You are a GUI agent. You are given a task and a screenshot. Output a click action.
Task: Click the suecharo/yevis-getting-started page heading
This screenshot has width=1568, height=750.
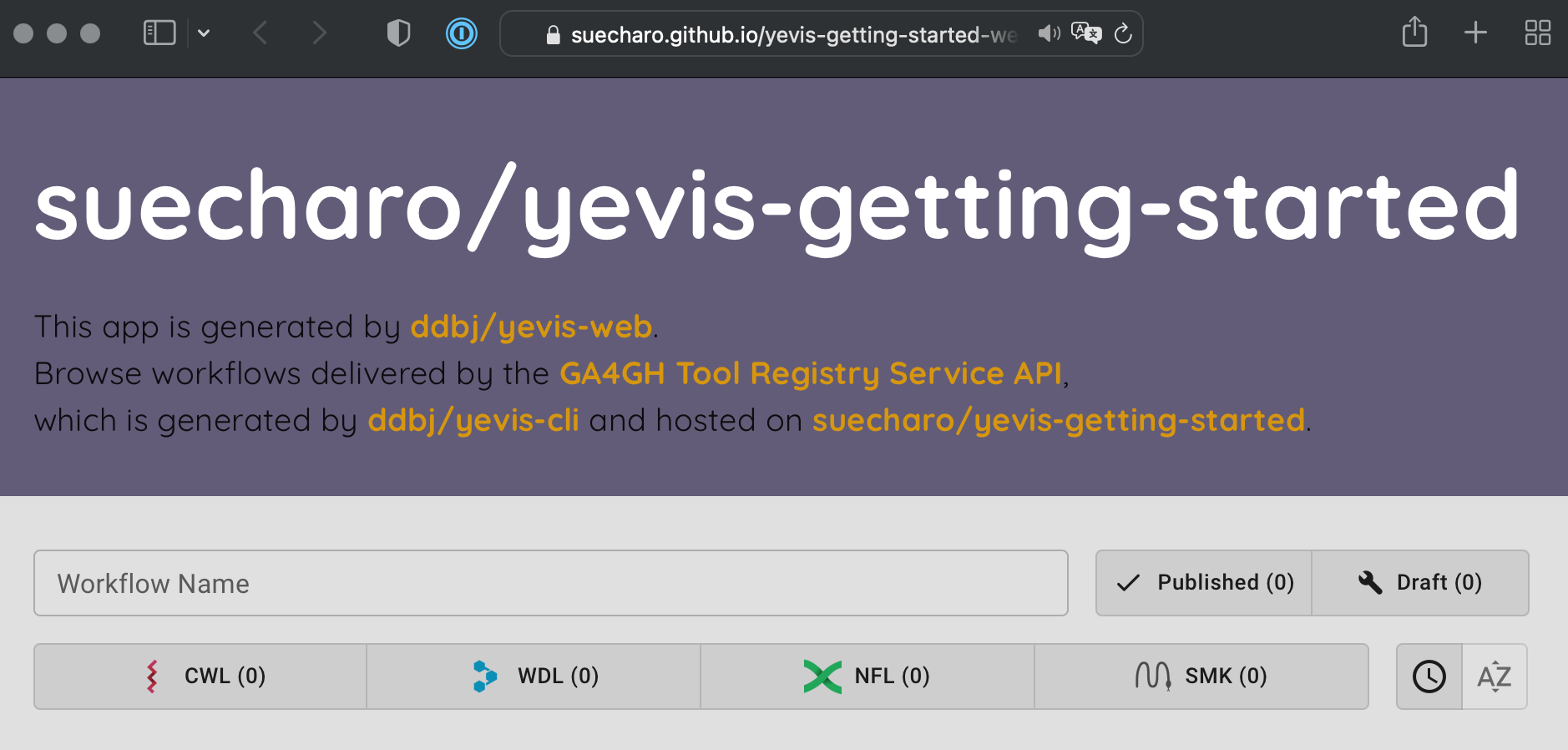pos(777,207)
